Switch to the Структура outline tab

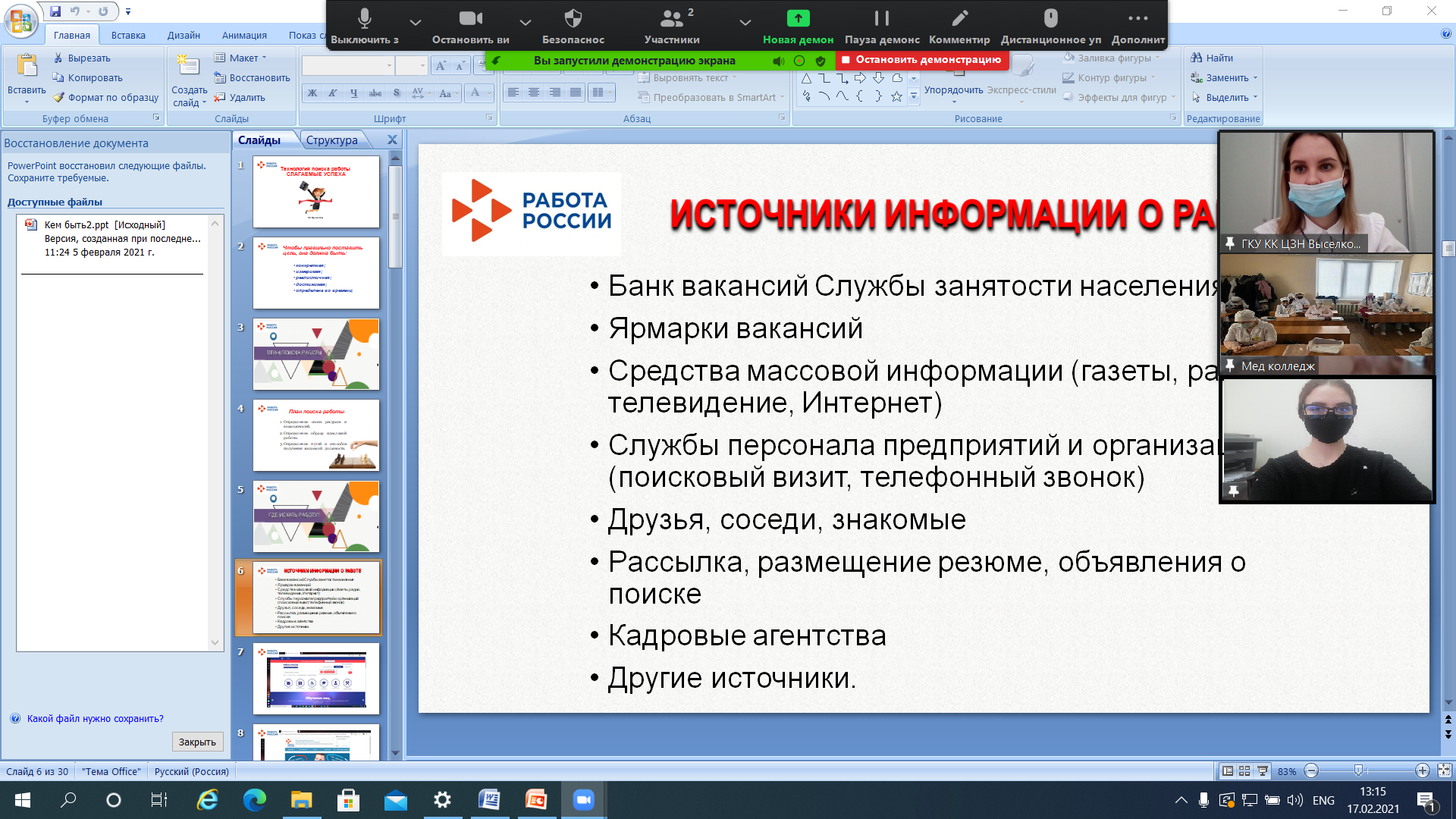tap(331, 140)
